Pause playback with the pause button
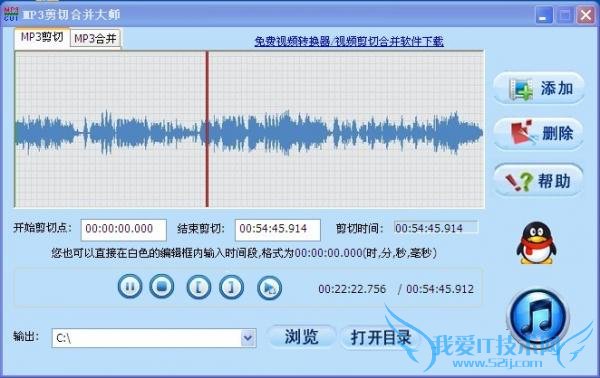Image resolution: width=600 pixels, height=378 pixels. click(x=130, y=287)
